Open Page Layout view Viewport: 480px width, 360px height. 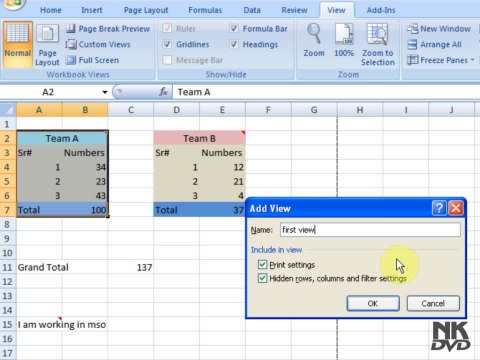[x=47, y=45]
